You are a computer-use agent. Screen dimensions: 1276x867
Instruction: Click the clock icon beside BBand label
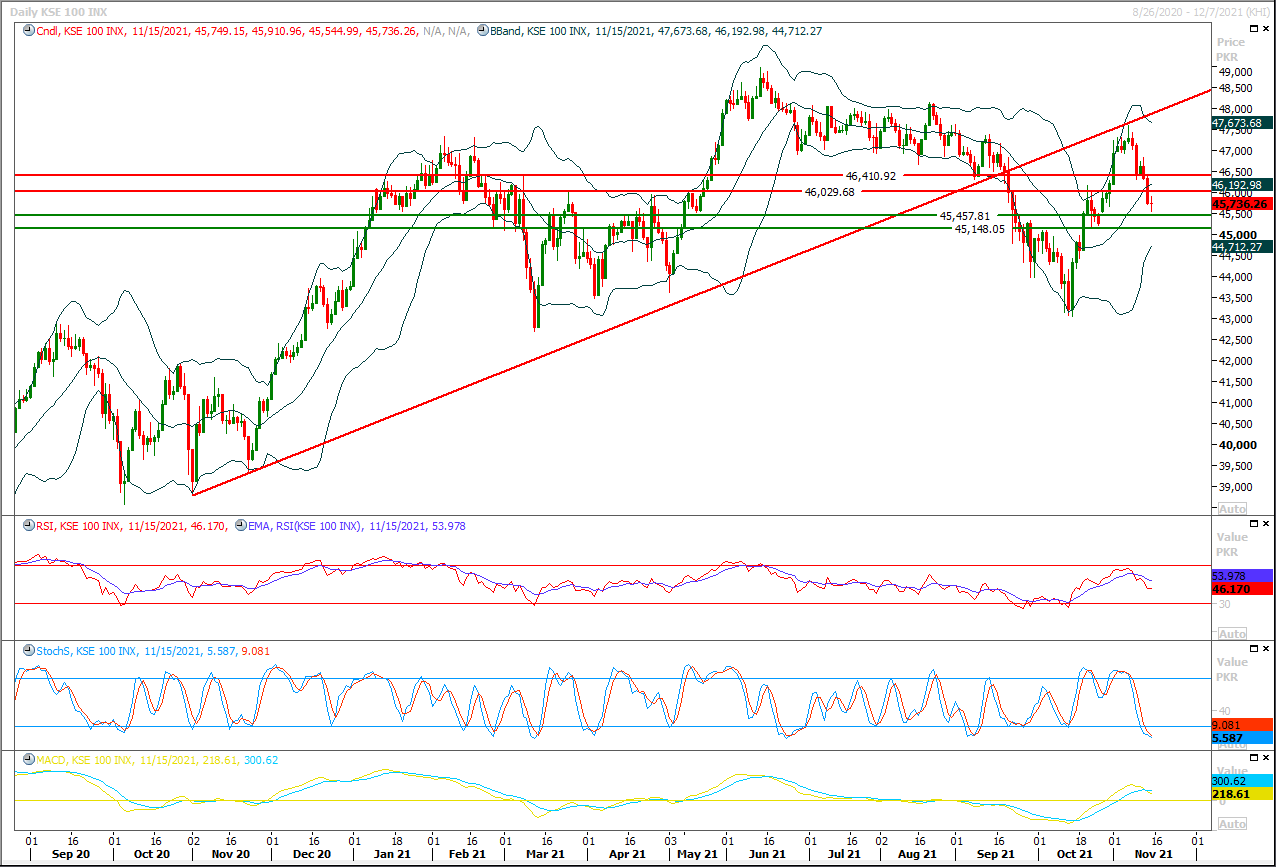[x=483, y=31]
